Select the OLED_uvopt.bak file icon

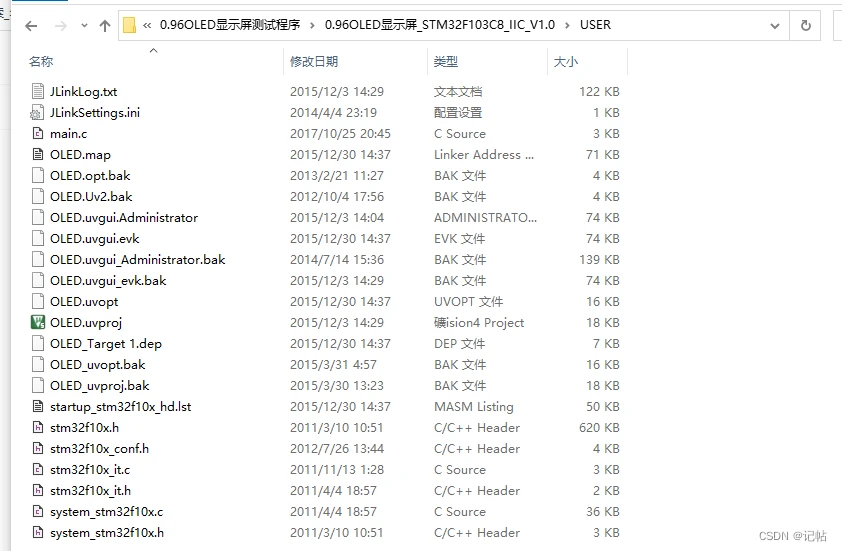tap(38, 364)
